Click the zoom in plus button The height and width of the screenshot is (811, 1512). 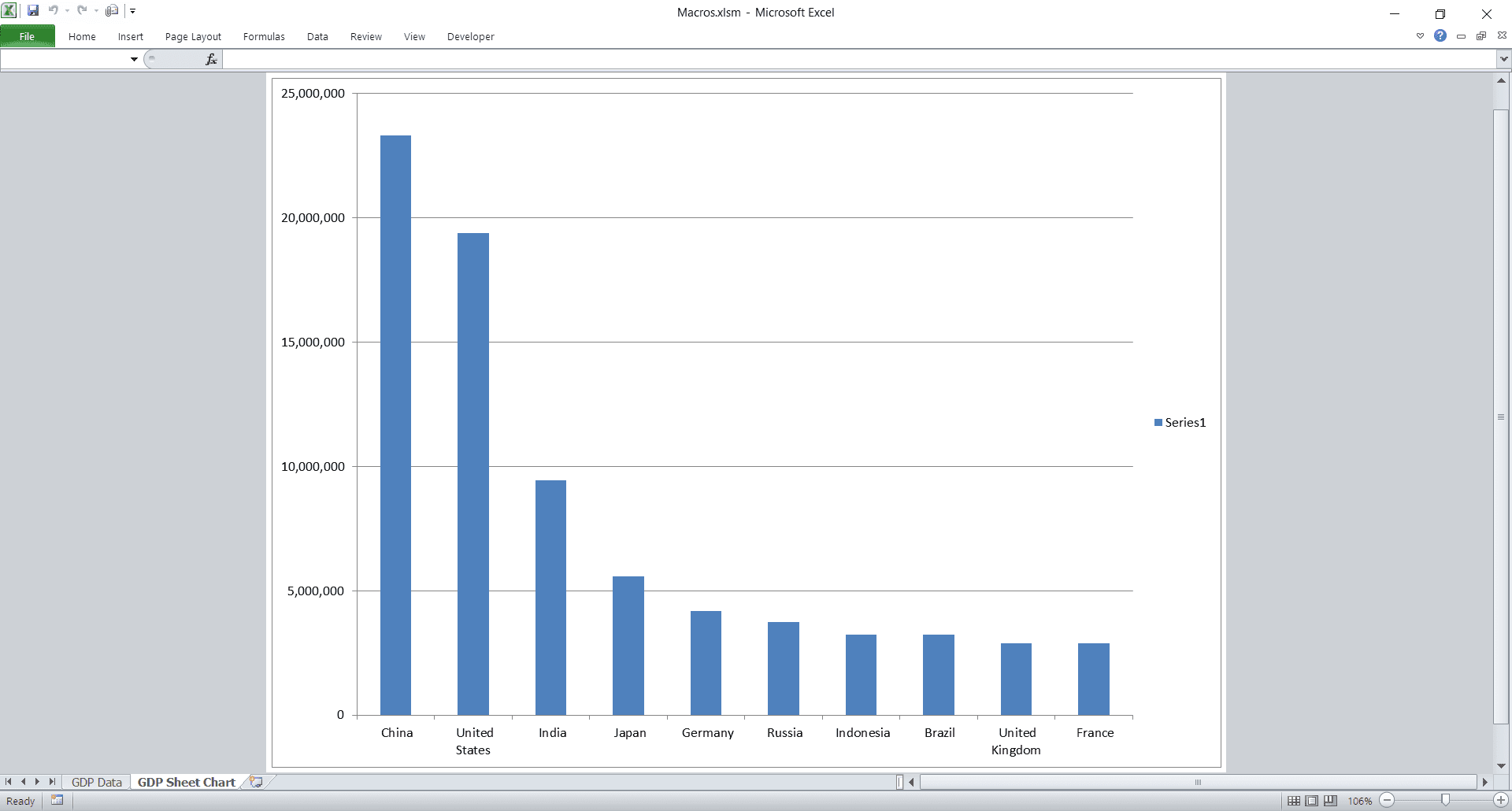pyautogui.click(x=1501, y=800)
